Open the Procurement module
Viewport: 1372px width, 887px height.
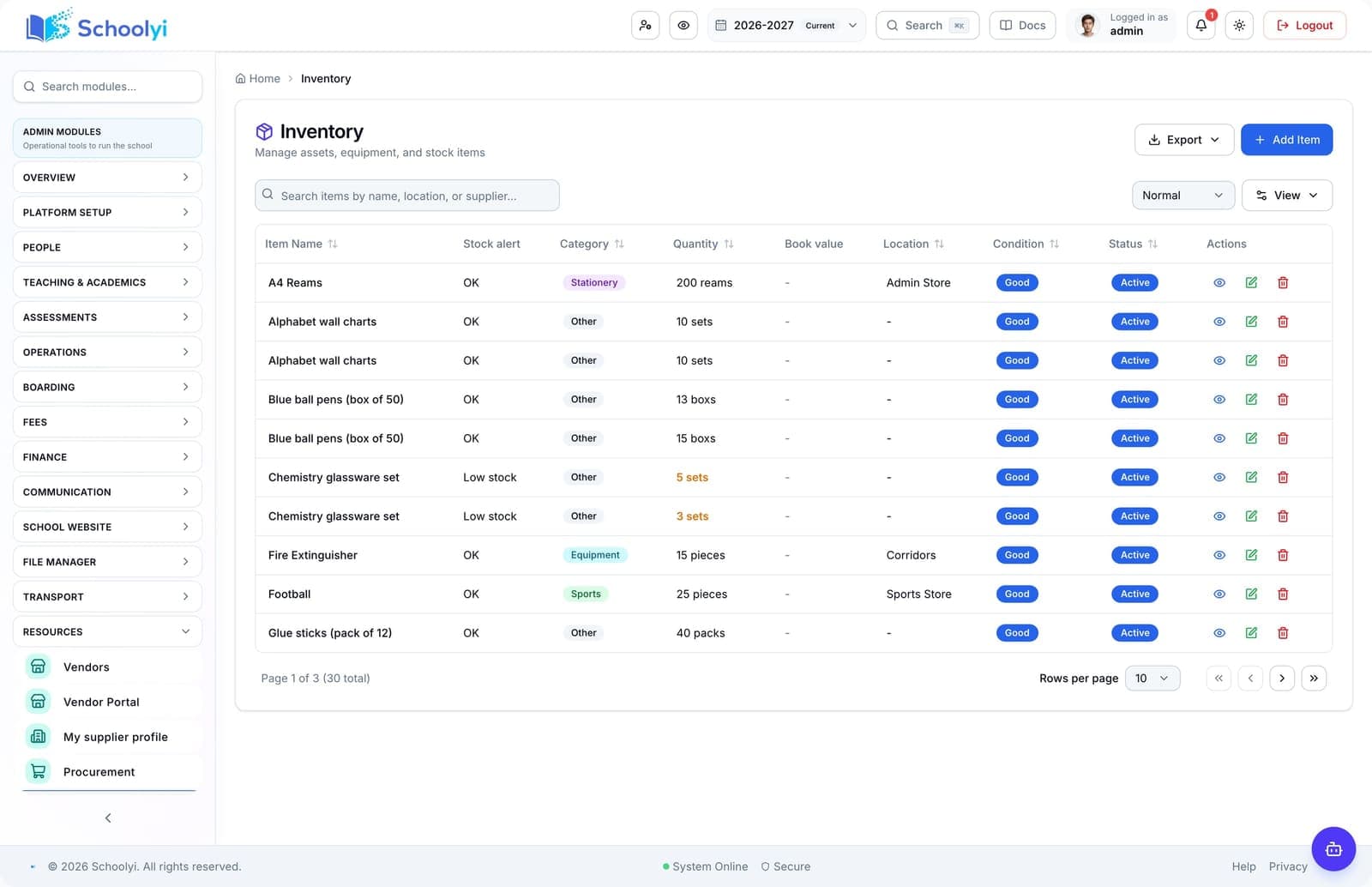click(108, 772)
